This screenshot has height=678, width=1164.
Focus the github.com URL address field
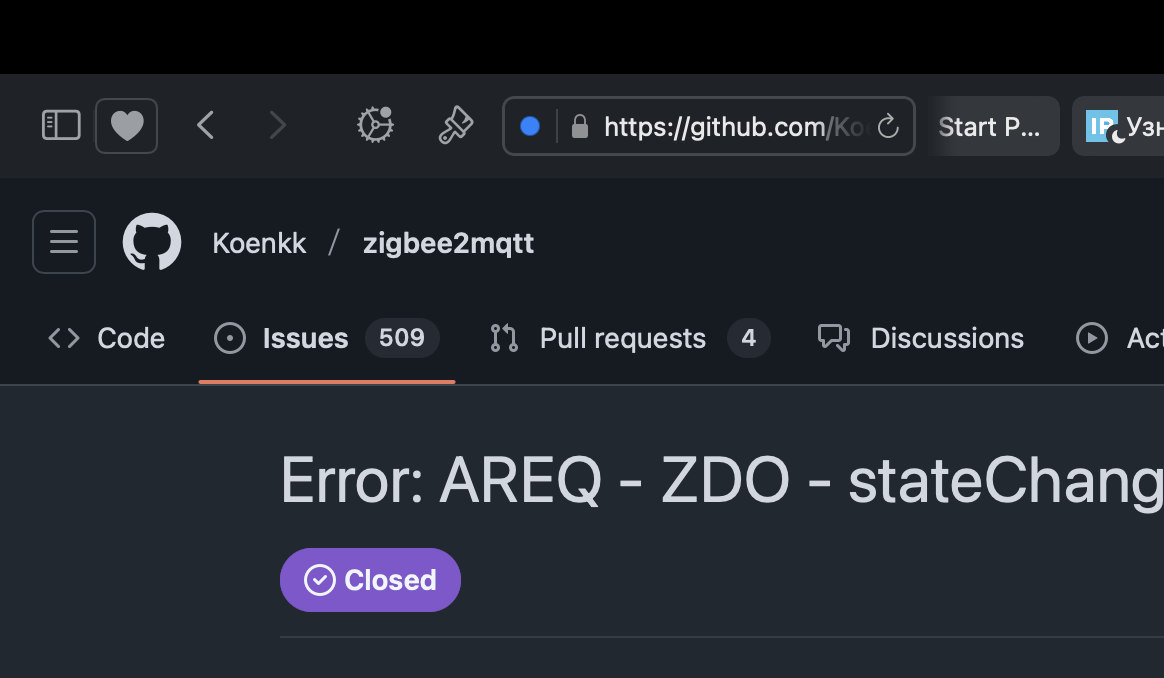click(x=732, y=127)
